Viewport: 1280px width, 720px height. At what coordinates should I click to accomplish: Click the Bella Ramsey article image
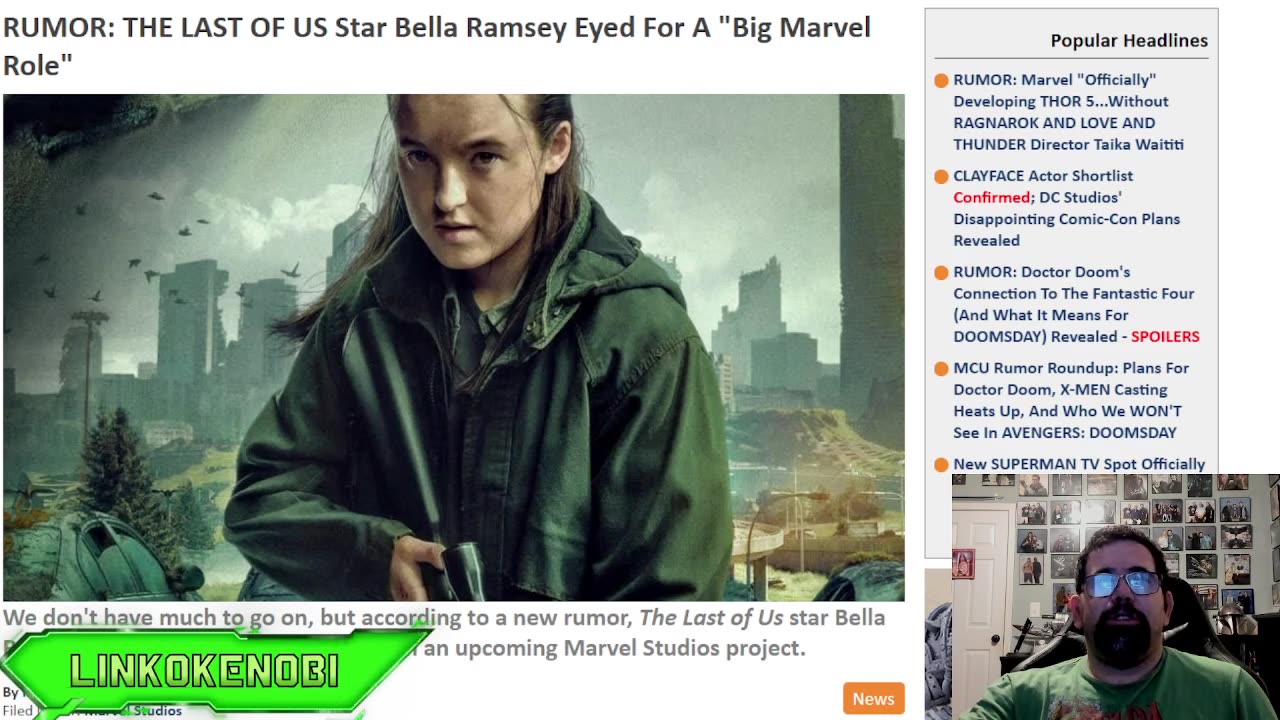pyautogui.click(x=453, y=347)
